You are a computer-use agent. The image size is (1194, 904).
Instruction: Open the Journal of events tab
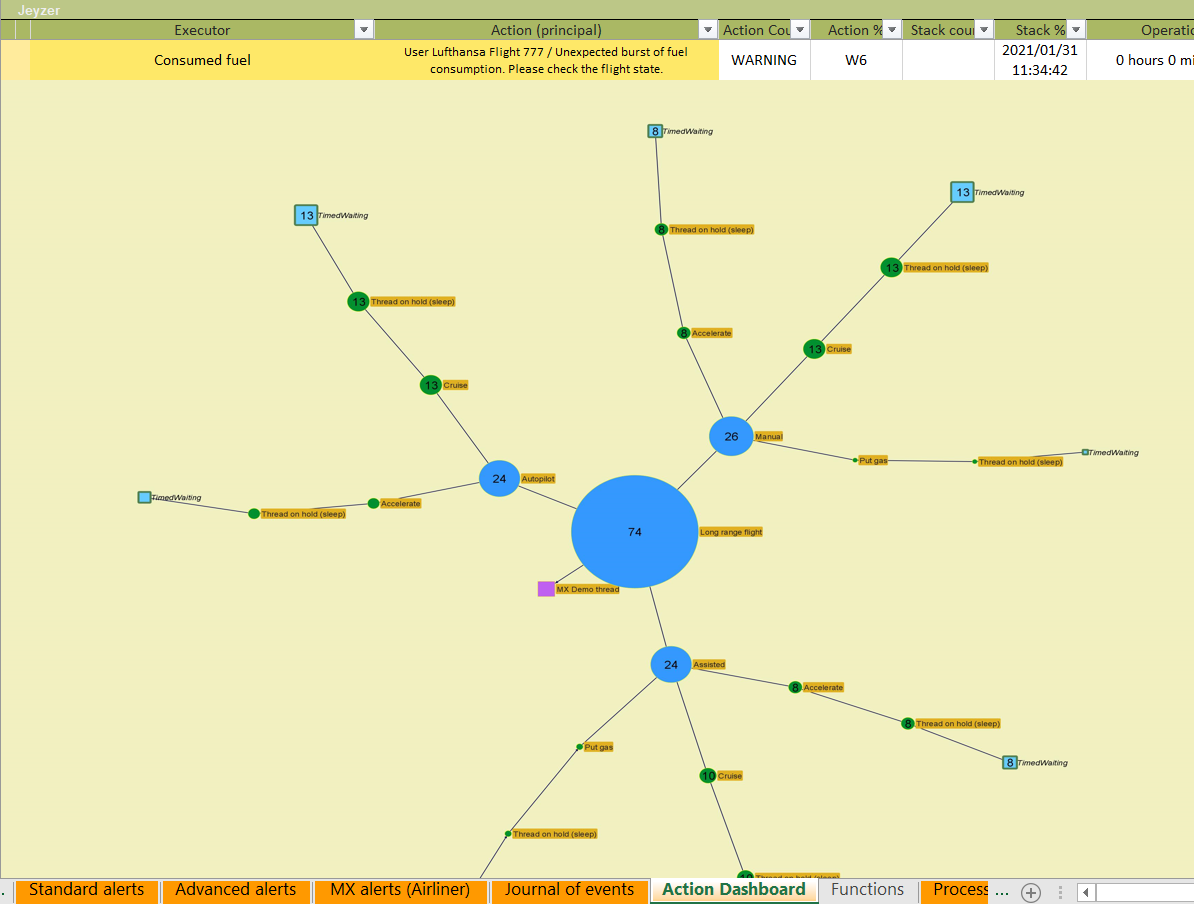(569, 890)
